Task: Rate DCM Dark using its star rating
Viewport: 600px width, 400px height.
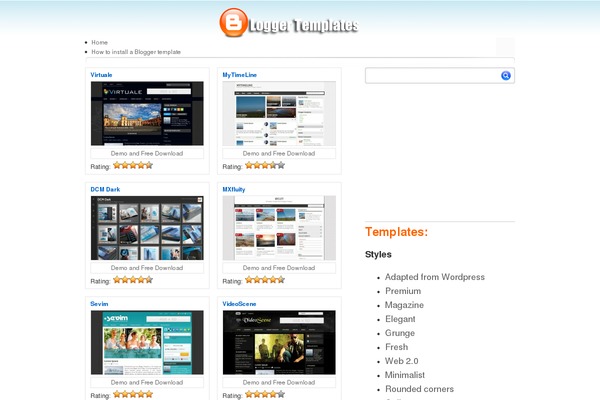Action: pyautogui.click(x=133, y=280)
